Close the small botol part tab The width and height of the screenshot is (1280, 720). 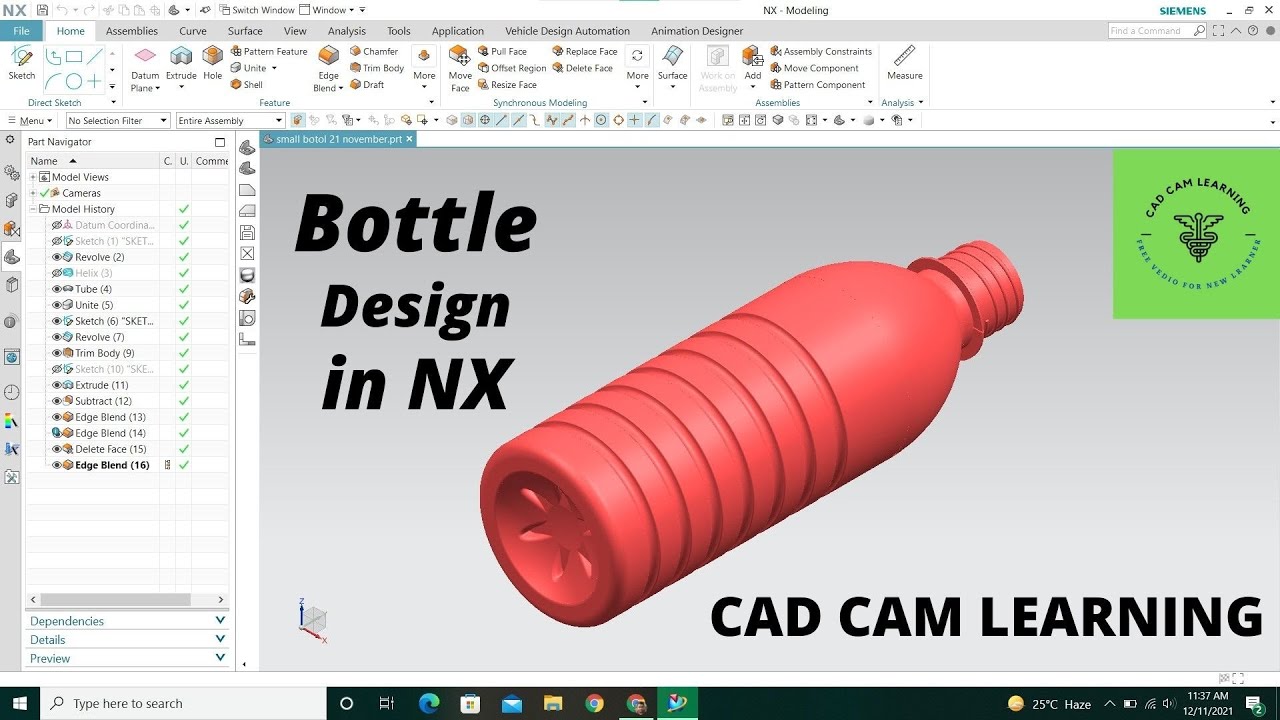(x=409, y=139)
